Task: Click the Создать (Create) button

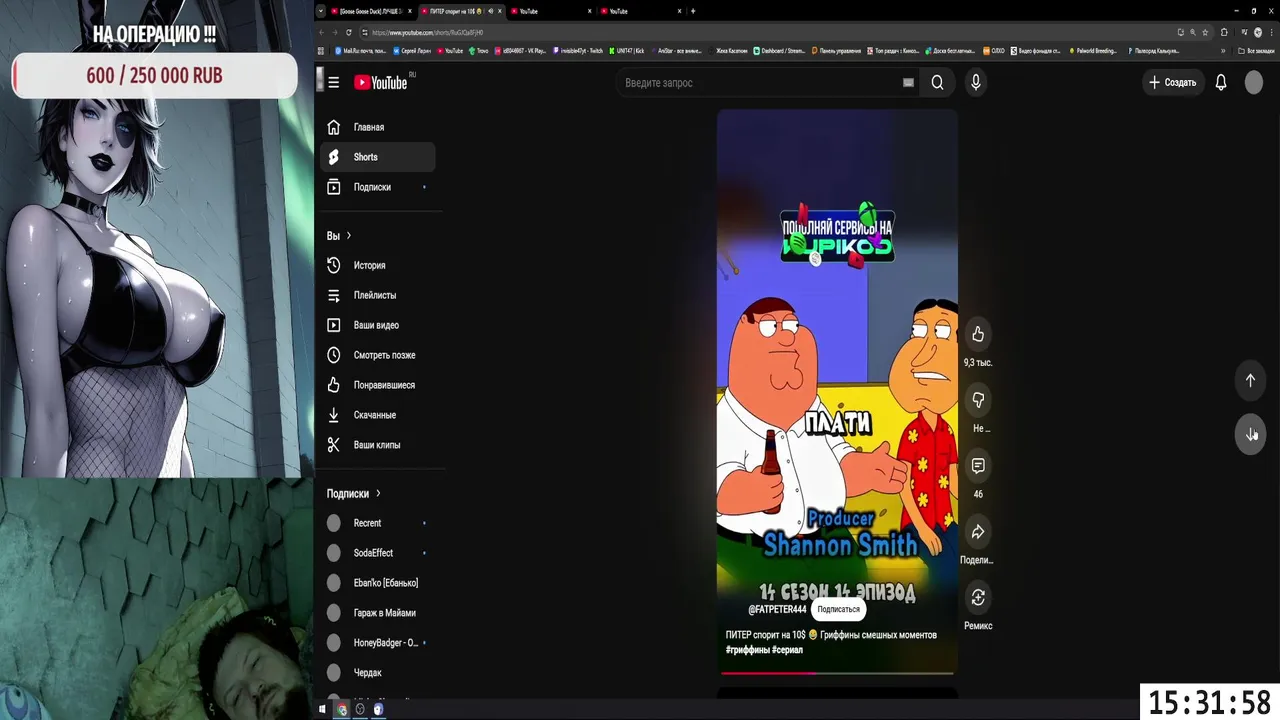Action: [1172, 83]
